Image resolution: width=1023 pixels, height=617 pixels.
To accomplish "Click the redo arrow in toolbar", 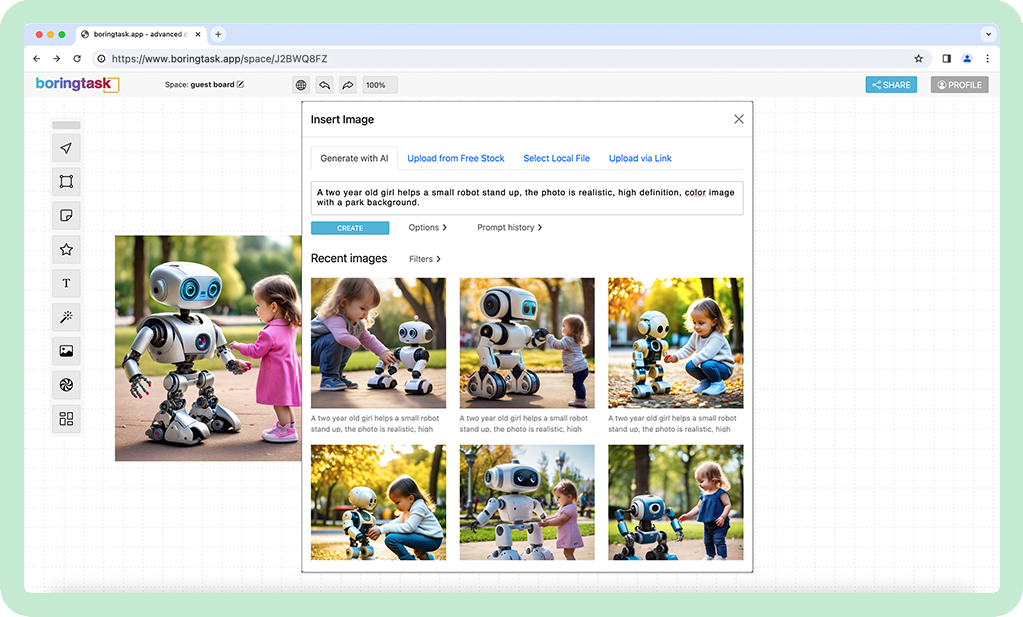I will pos(347,85).
